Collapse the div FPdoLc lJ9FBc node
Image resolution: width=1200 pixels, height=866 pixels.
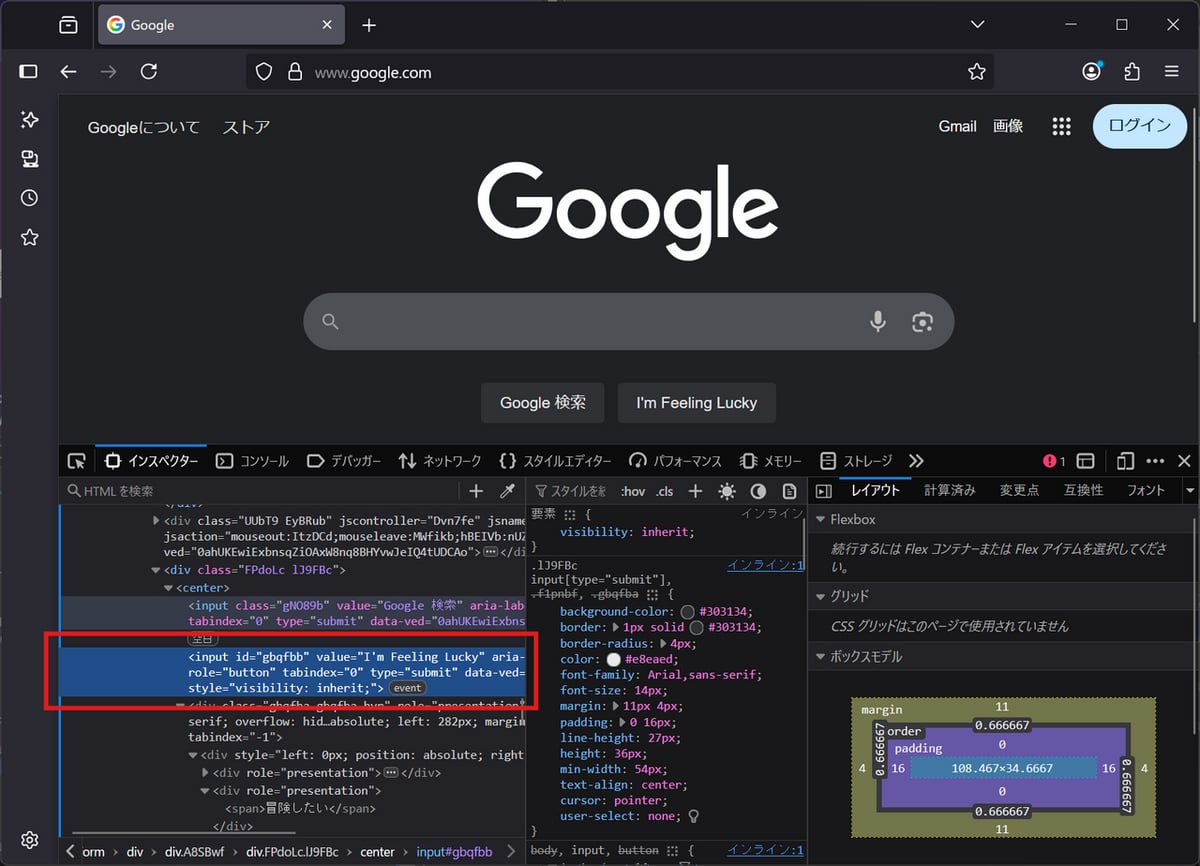[x=156, y=570]
